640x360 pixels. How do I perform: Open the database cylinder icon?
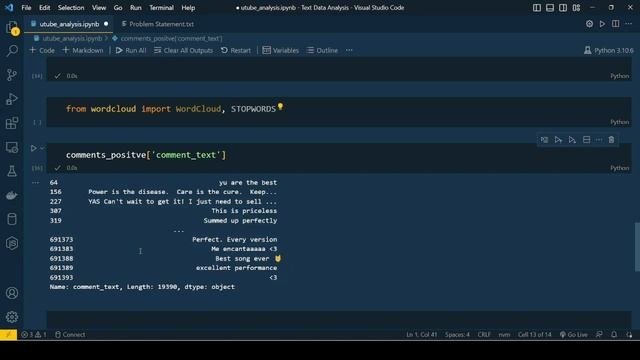click(12, 219)
